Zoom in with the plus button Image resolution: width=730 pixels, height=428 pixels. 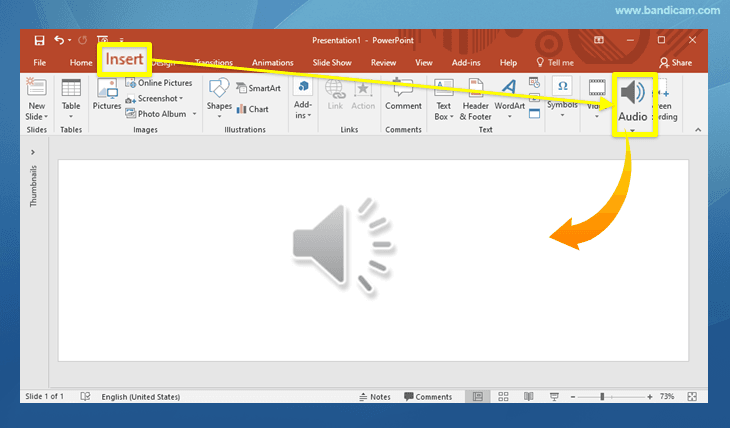click(650, 397)
